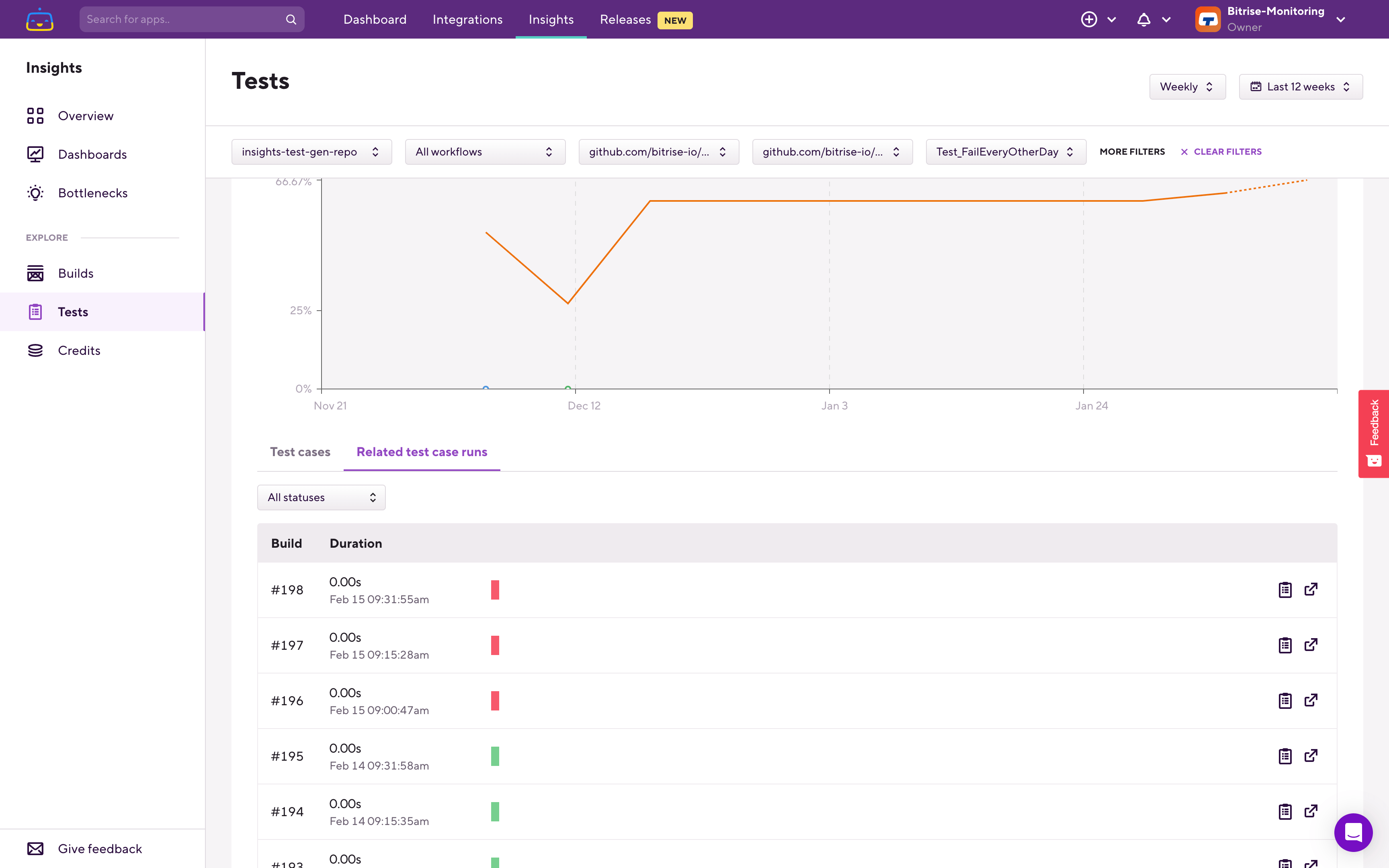This screenshot has height=868, width=1389.
Task: Switch to the Test cases tab
Action: point(300,452)
